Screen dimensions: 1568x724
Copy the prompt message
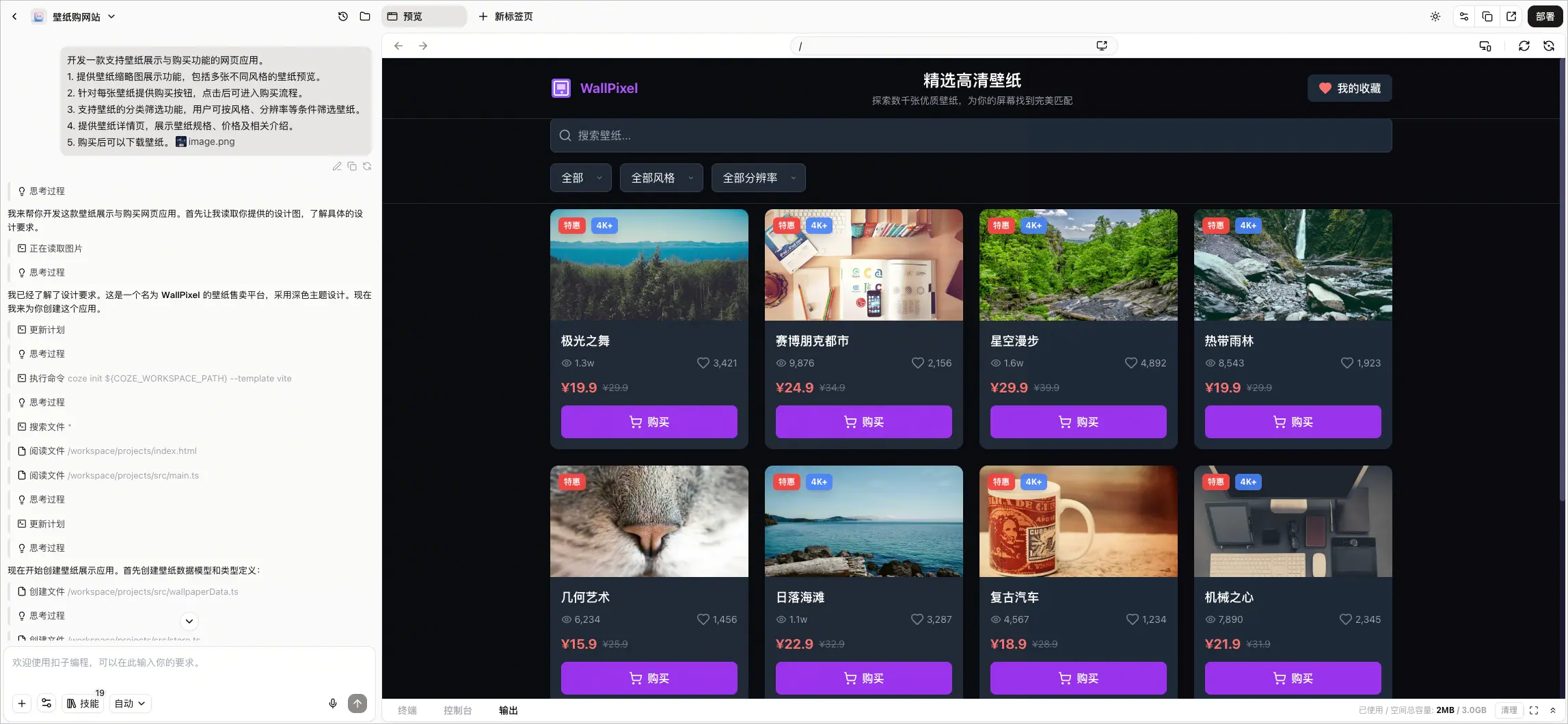[x=352, y=166]
